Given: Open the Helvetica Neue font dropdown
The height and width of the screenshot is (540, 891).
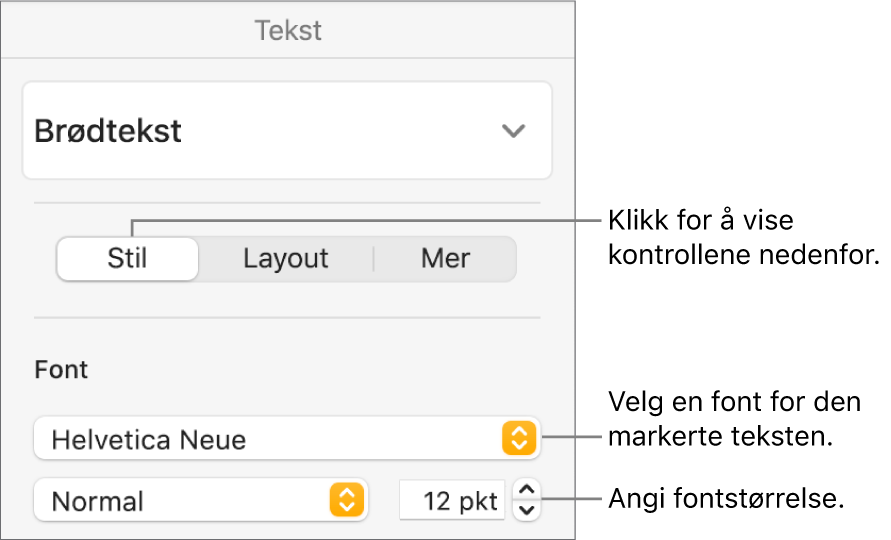Looking at the screenshot, I should point(287,439).
